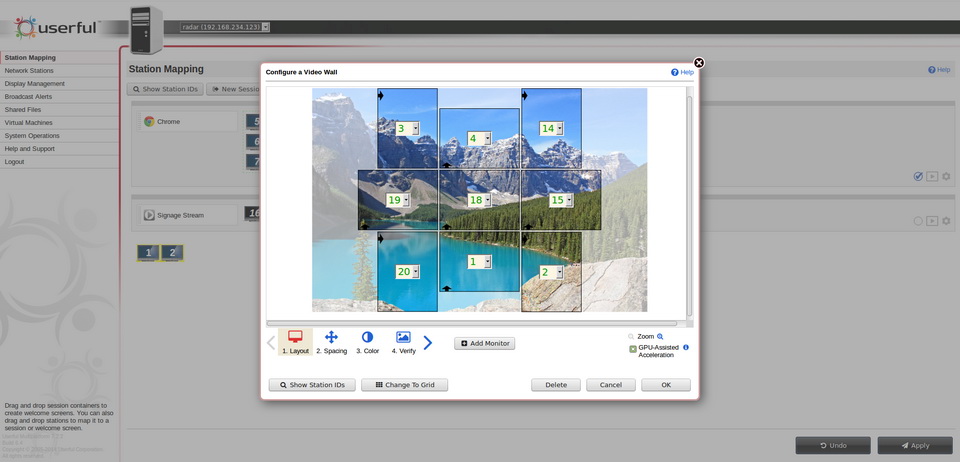Select station 16 thumbnail in Signage Stream
The height and width of the screenshot is (462, 960).
pyautogui.click(x=252, y=213)
